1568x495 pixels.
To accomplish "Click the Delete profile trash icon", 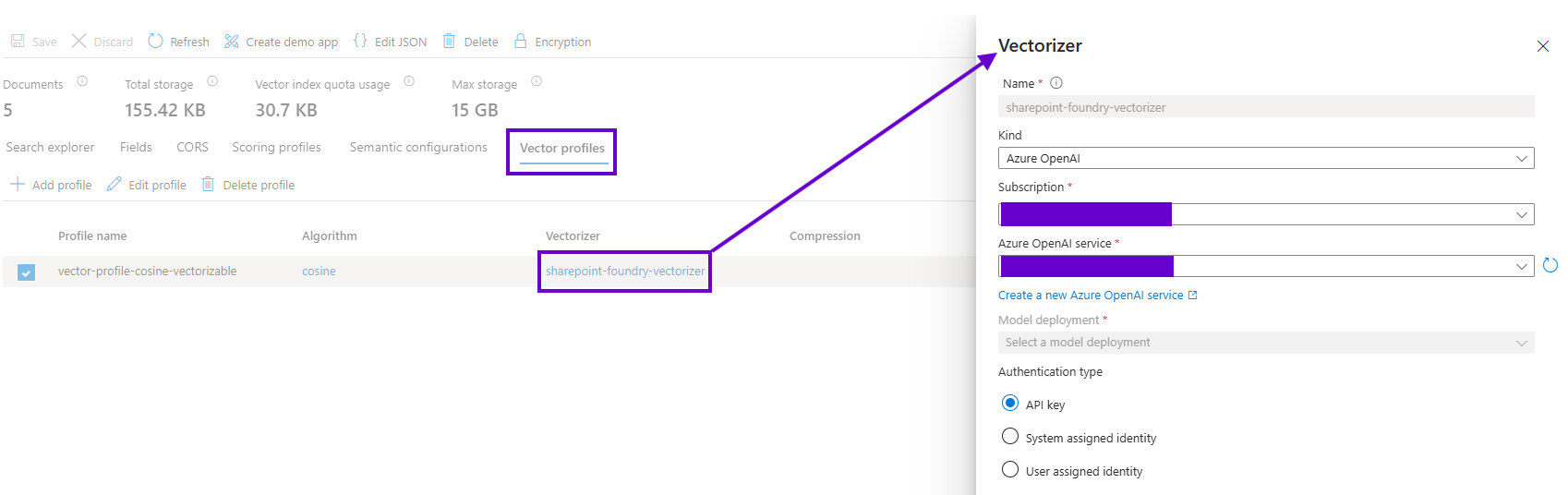I will tap(209, 184).
